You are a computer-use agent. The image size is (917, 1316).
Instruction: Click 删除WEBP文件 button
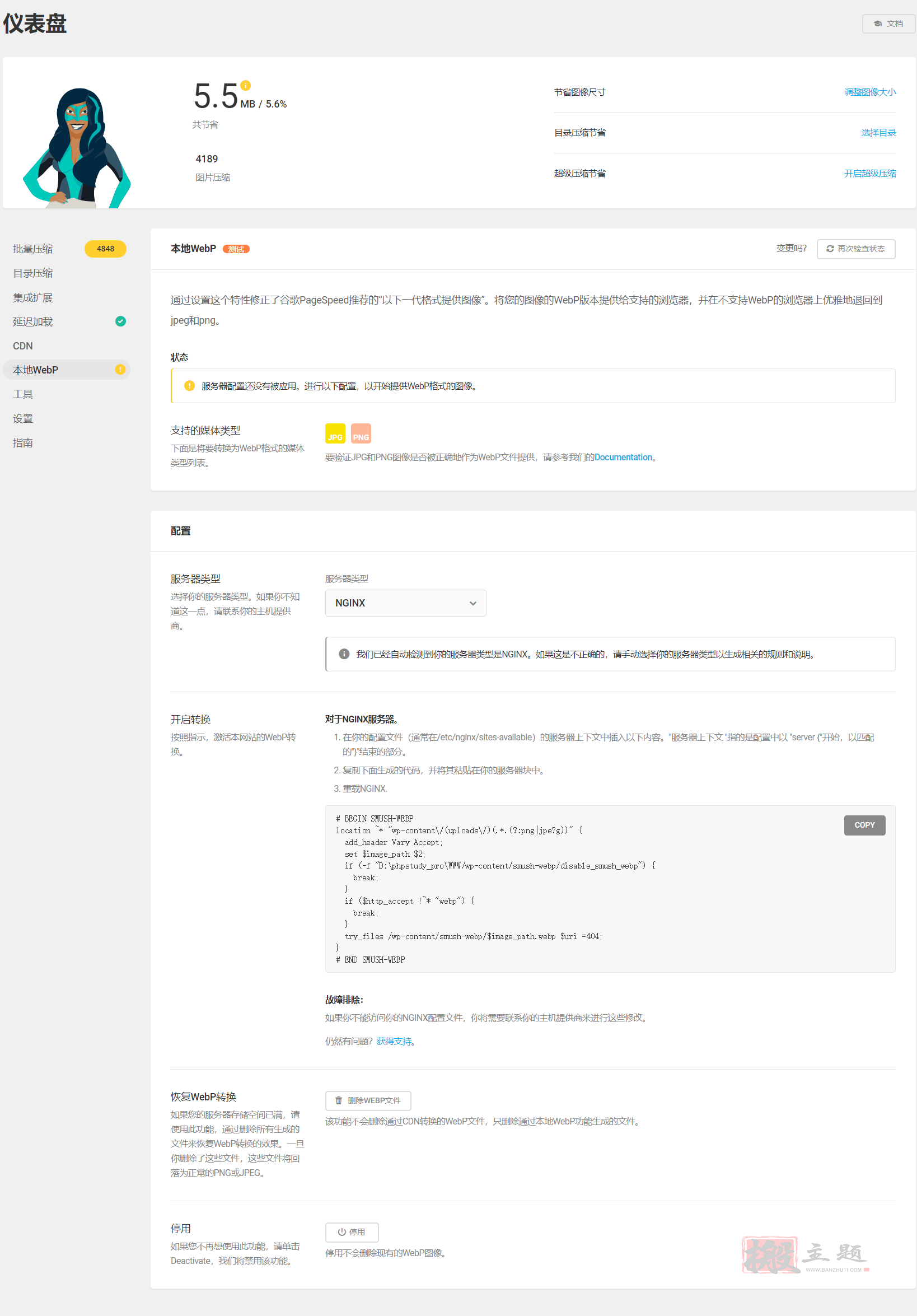pos(368,1100)
